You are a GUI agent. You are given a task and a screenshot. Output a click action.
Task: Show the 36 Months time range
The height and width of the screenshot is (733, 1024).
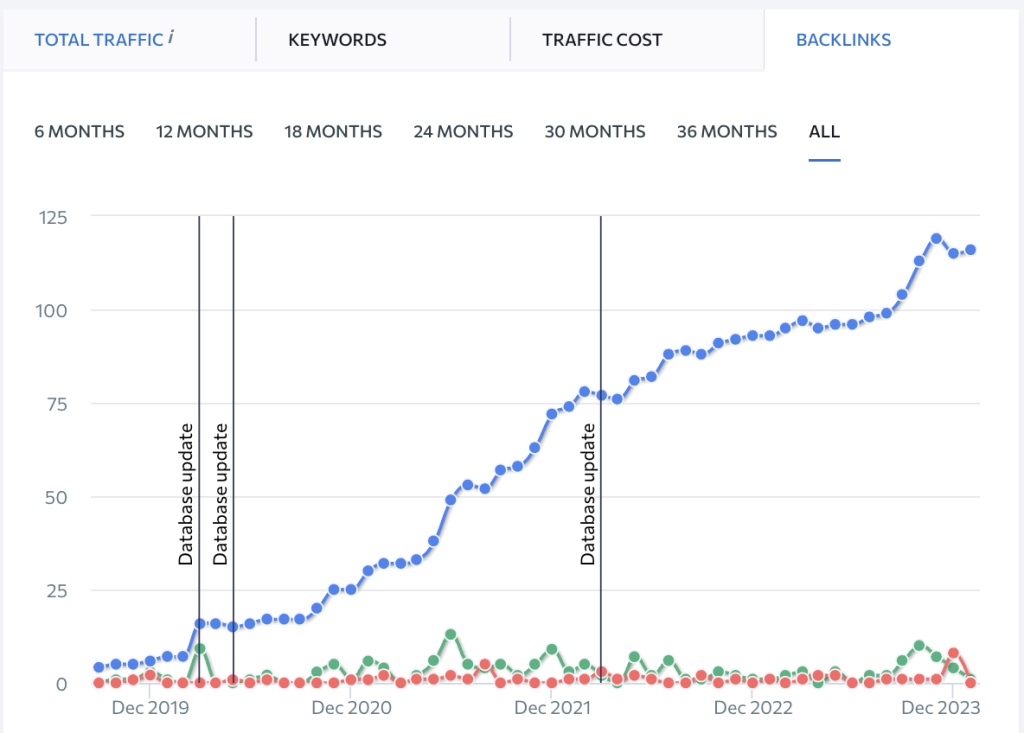pos(726,132)
